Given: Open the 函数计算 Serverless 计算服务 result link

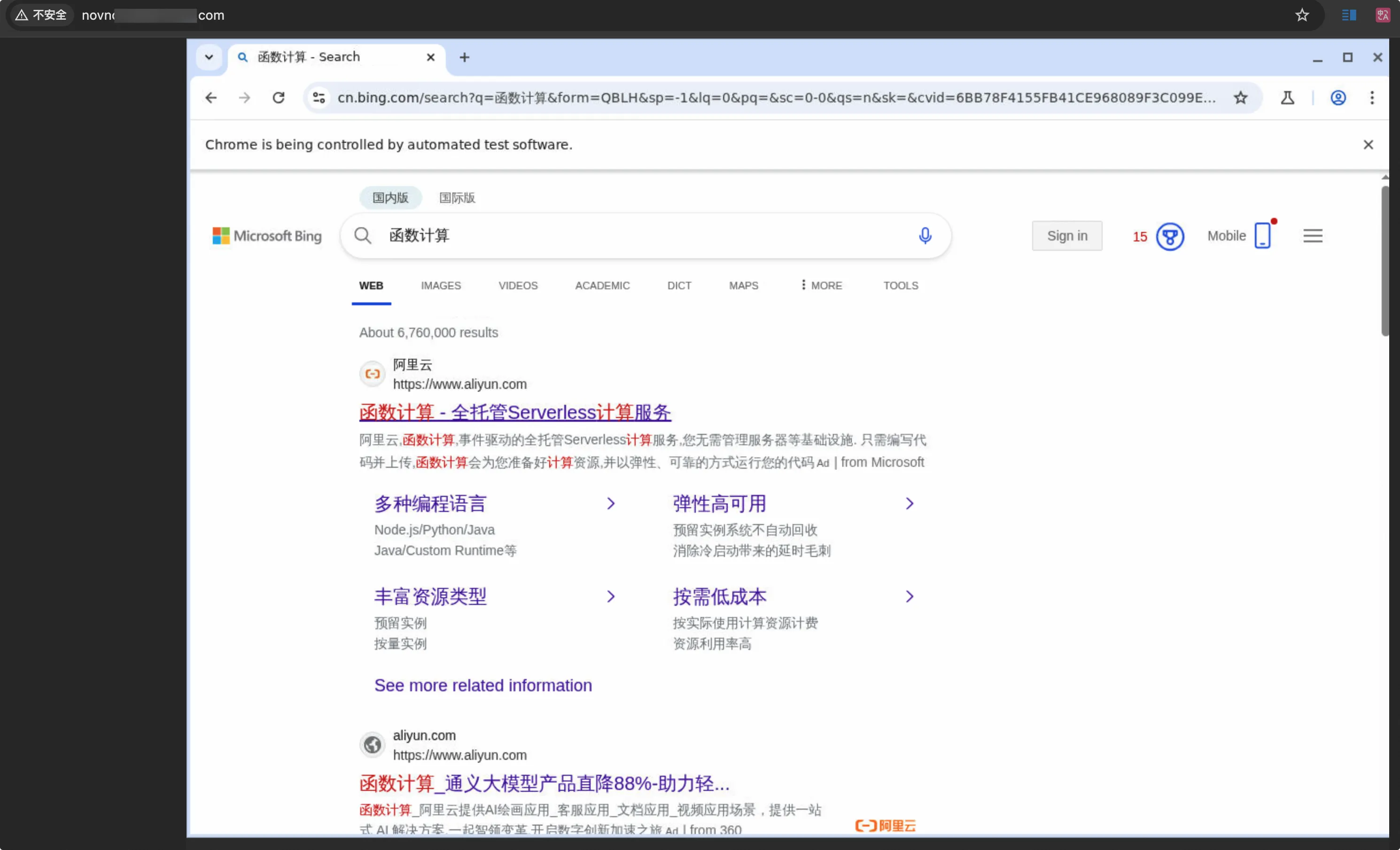Looking at the screenshot, I should 514,412.
